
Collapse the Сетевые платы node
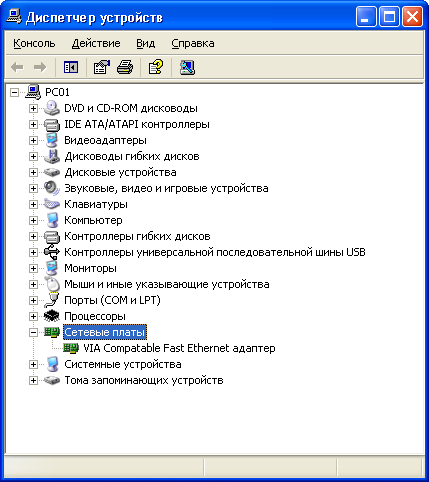coord(33,332)
